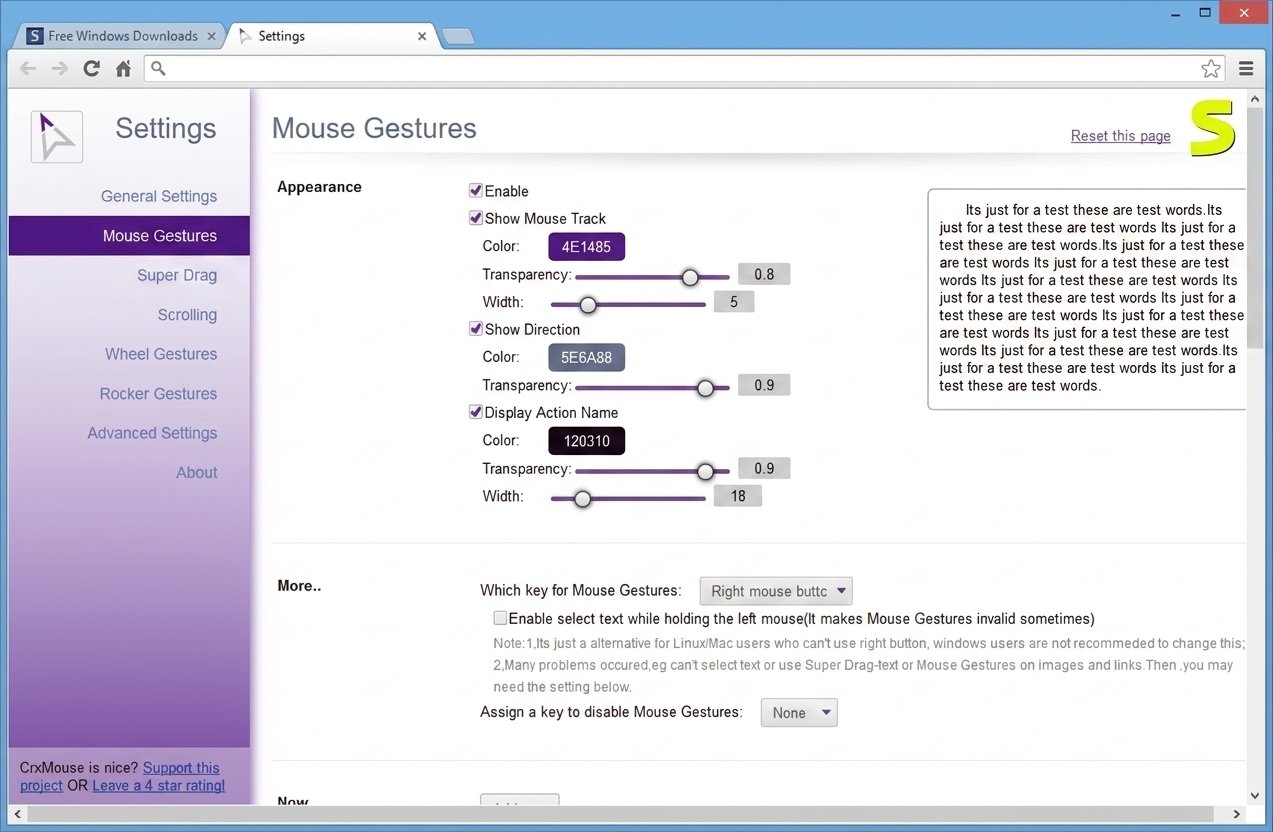The height and width of the screenshot is (832, 1273).
Task: Click the Reset this page link
Action: pos(1120,136)
